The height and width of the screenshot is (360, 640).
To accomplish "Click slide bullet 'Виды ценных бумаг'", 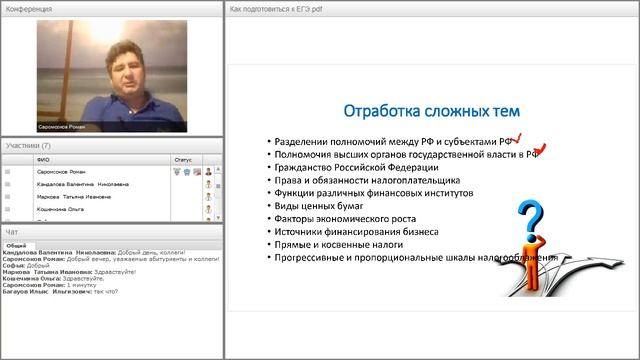I will pyautogui.click(x=319, y=206).
